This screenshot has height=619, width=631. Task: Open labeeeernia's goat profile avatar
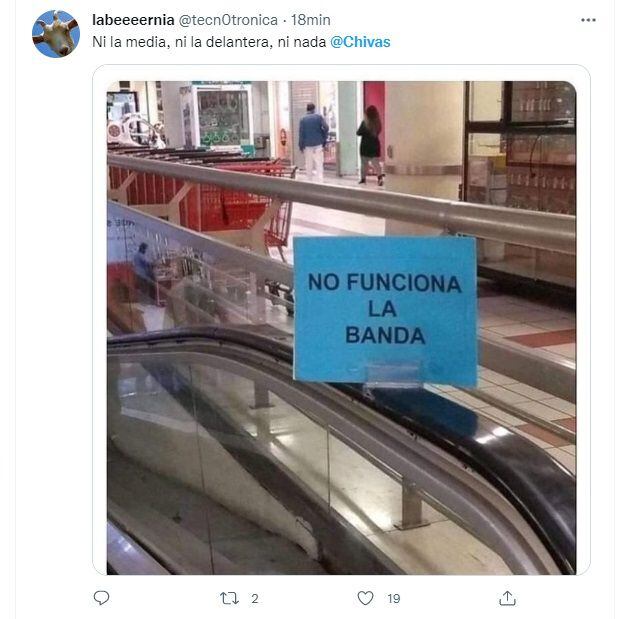click(x=56, y=34)
